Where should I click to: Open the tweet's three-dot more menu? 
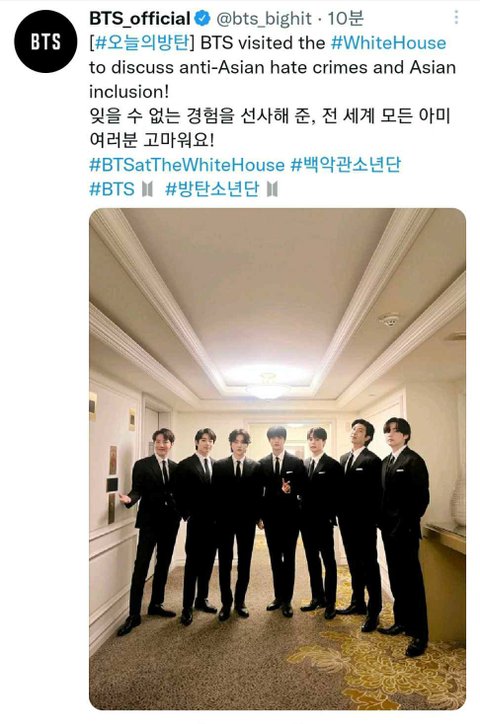click(456, 18)
